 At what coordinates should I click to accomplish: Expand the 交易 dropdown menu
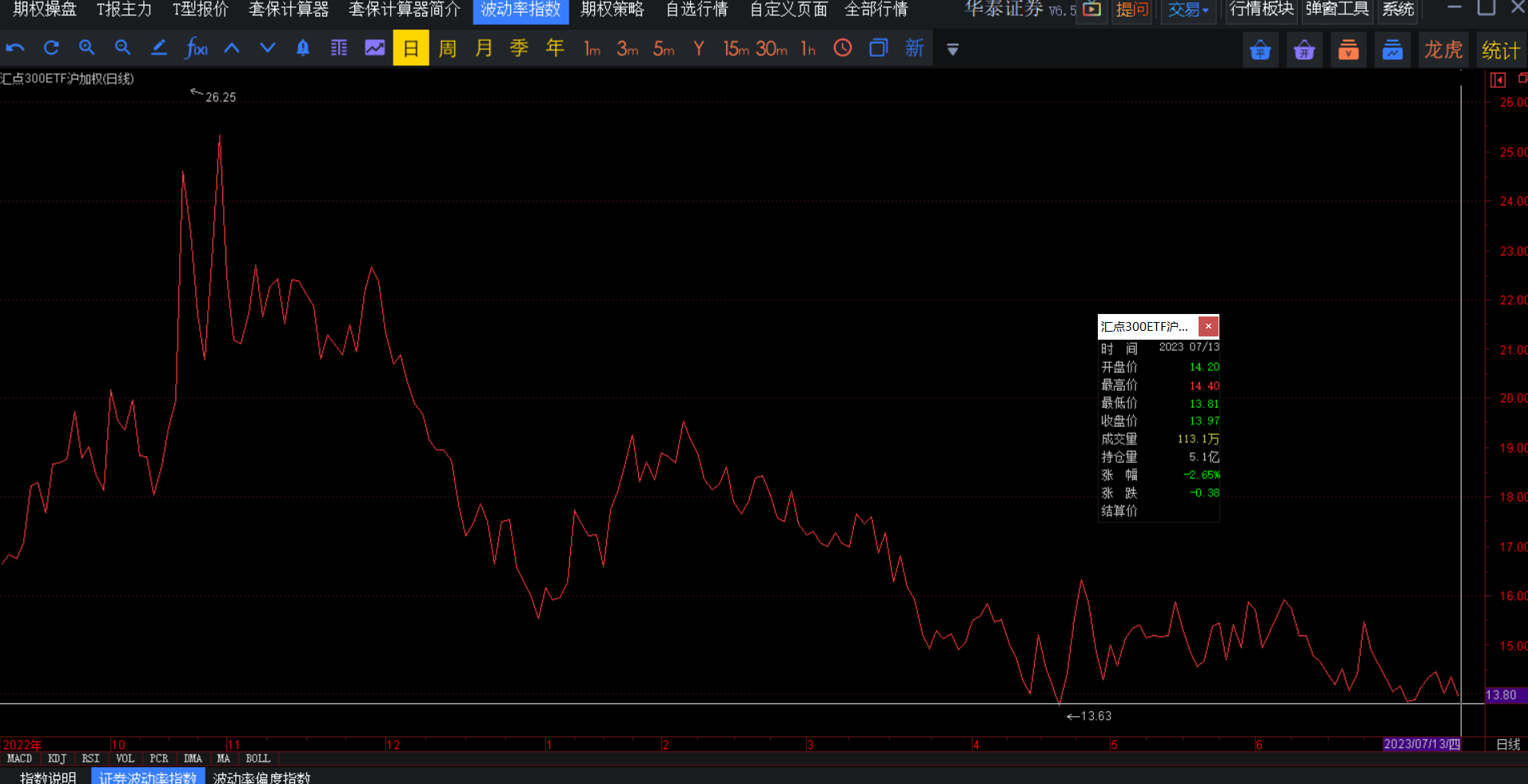(x=1187, y=10)
